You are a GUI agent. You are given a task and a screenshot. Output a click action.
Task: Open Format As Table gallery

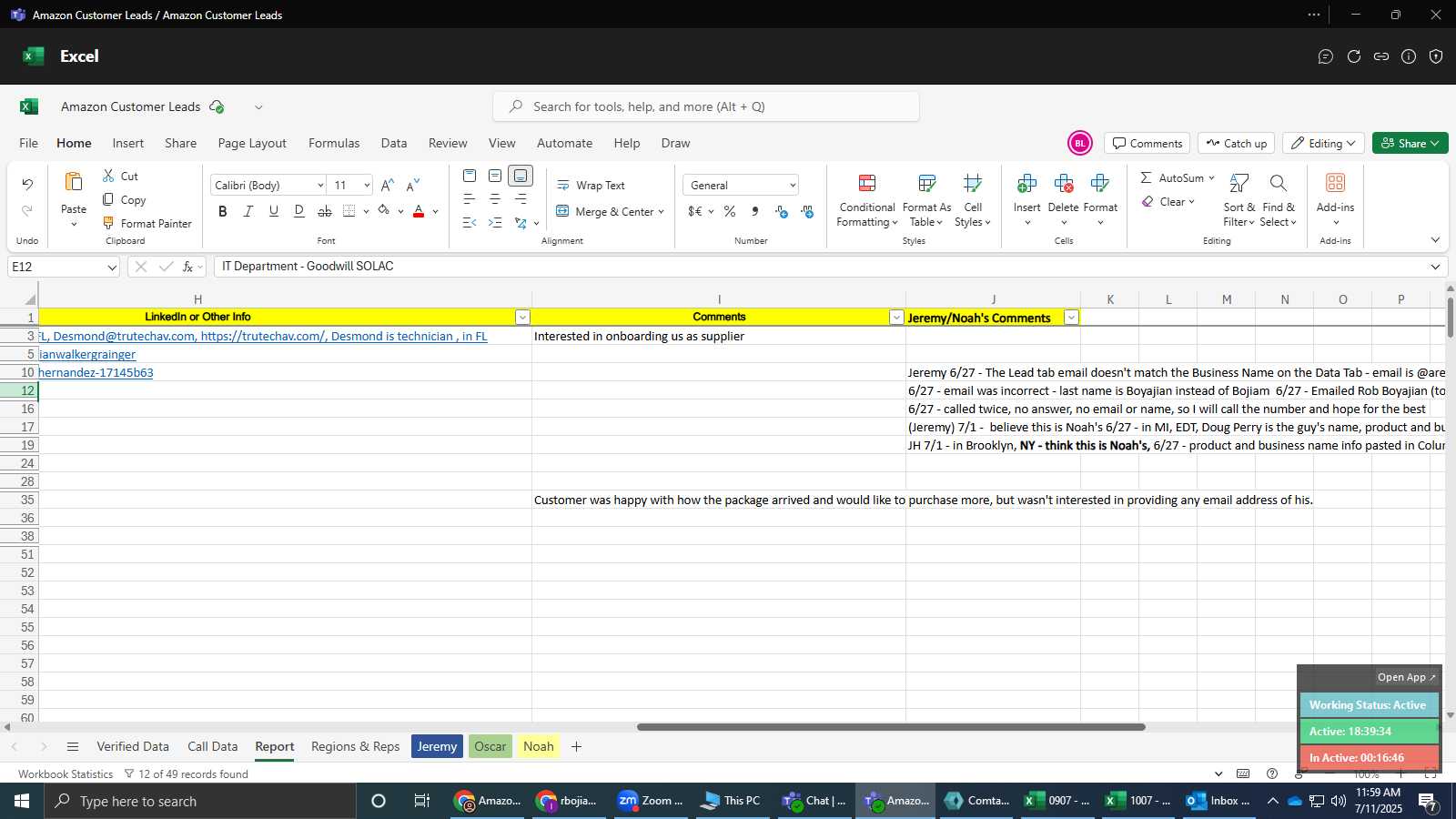(926, 200)
